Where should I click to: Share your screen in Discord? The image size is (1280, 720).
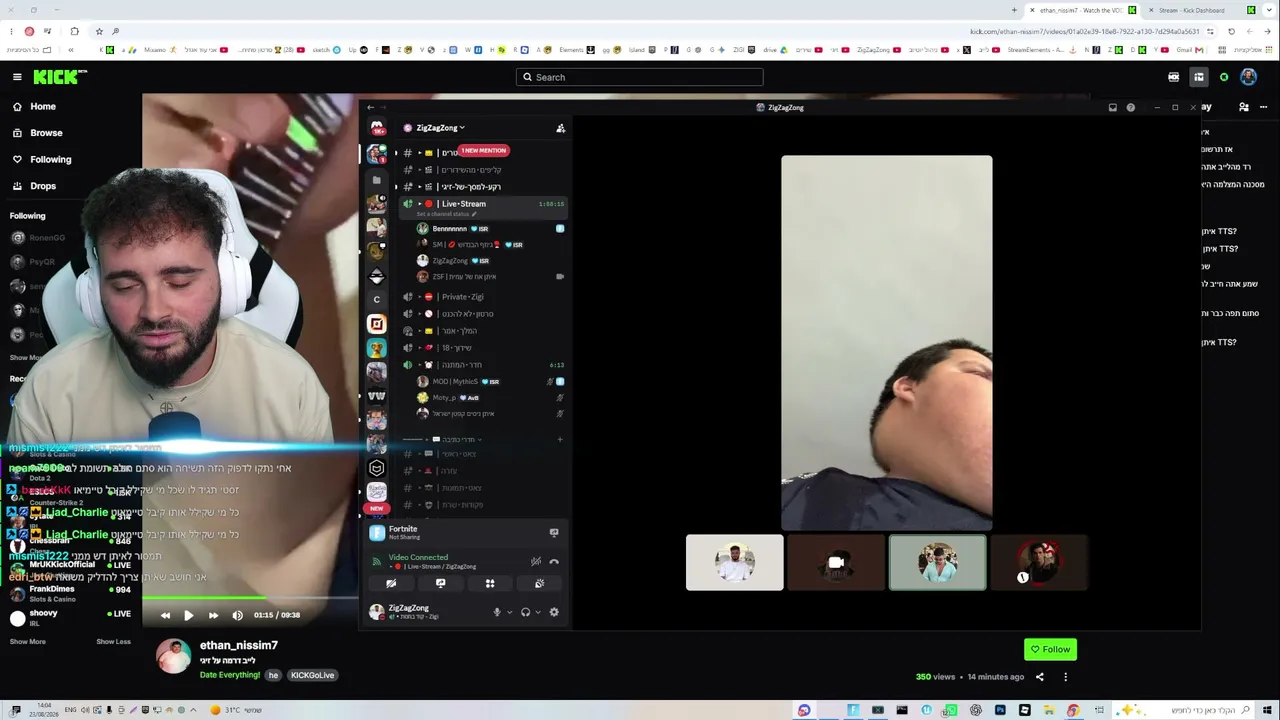(x=441, y=584)
